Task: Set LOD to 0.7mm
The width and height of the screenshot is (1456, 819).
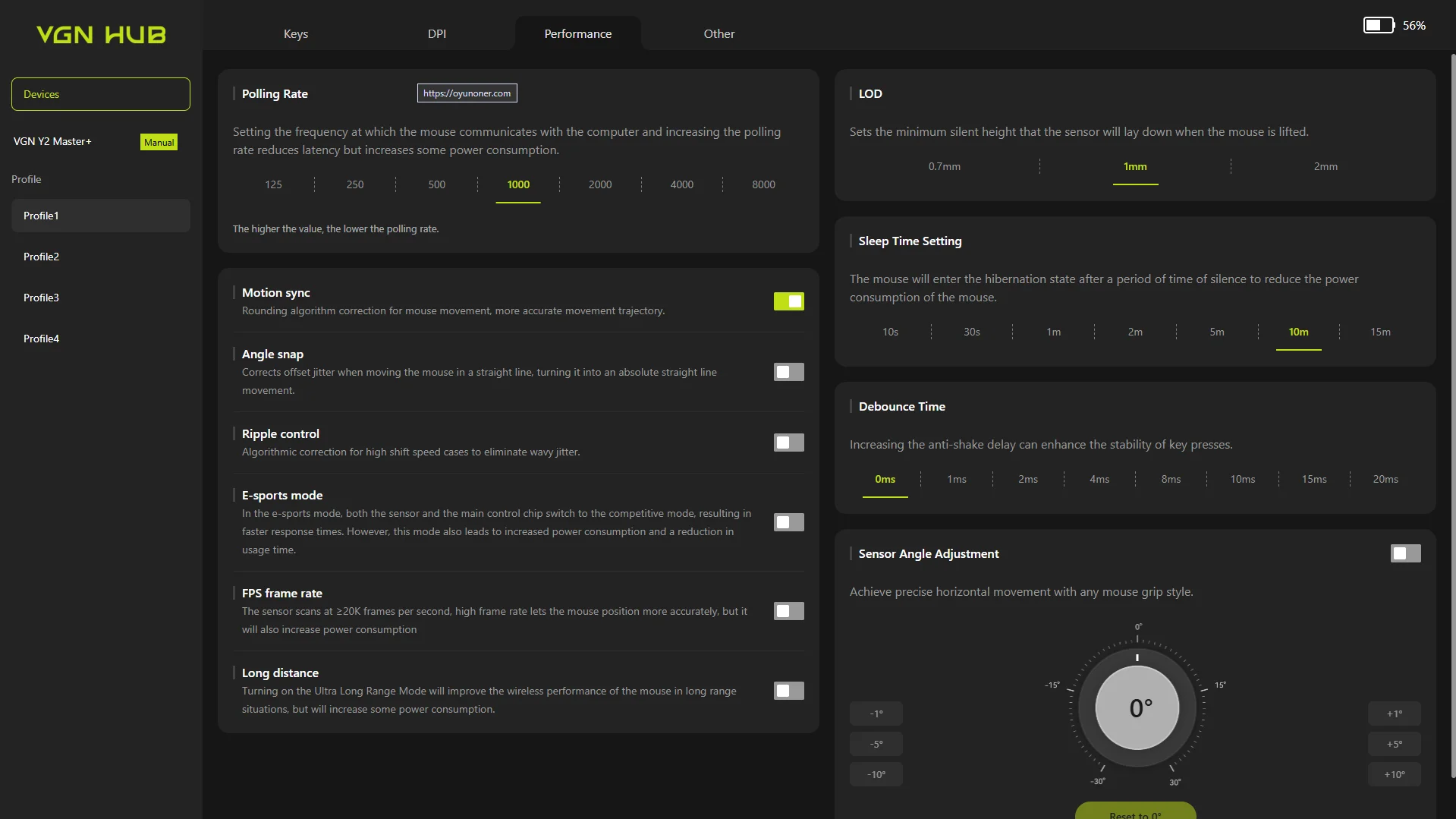Action: (x=945, y=166)
